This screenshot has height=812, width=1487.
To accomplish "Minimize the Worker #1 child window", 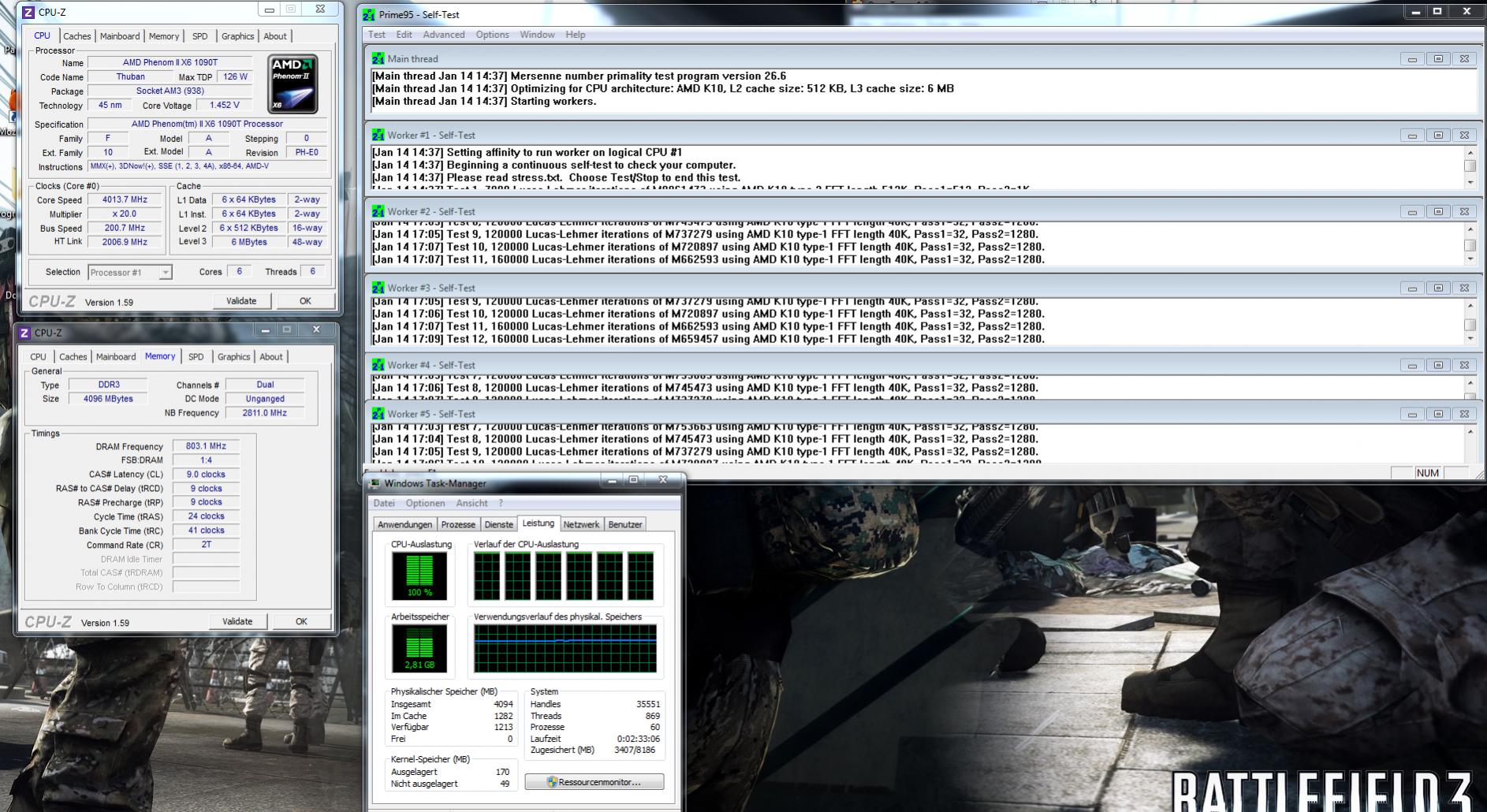I will coord(1412,135).
